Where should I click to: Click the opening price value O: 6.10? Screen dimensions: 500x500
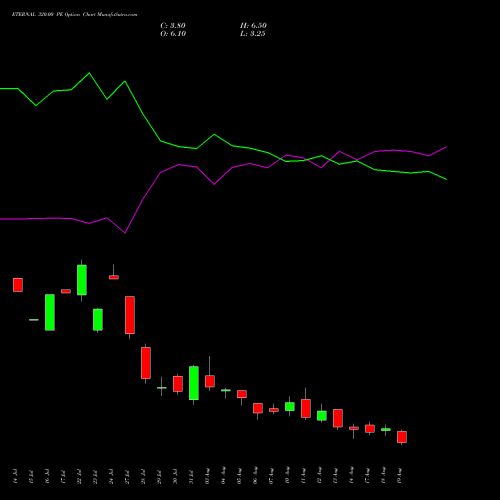coord(173,34)
